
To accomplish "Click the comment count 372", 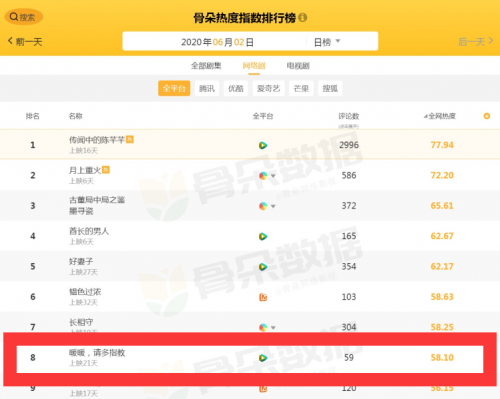I will click(x=349, y=205).
